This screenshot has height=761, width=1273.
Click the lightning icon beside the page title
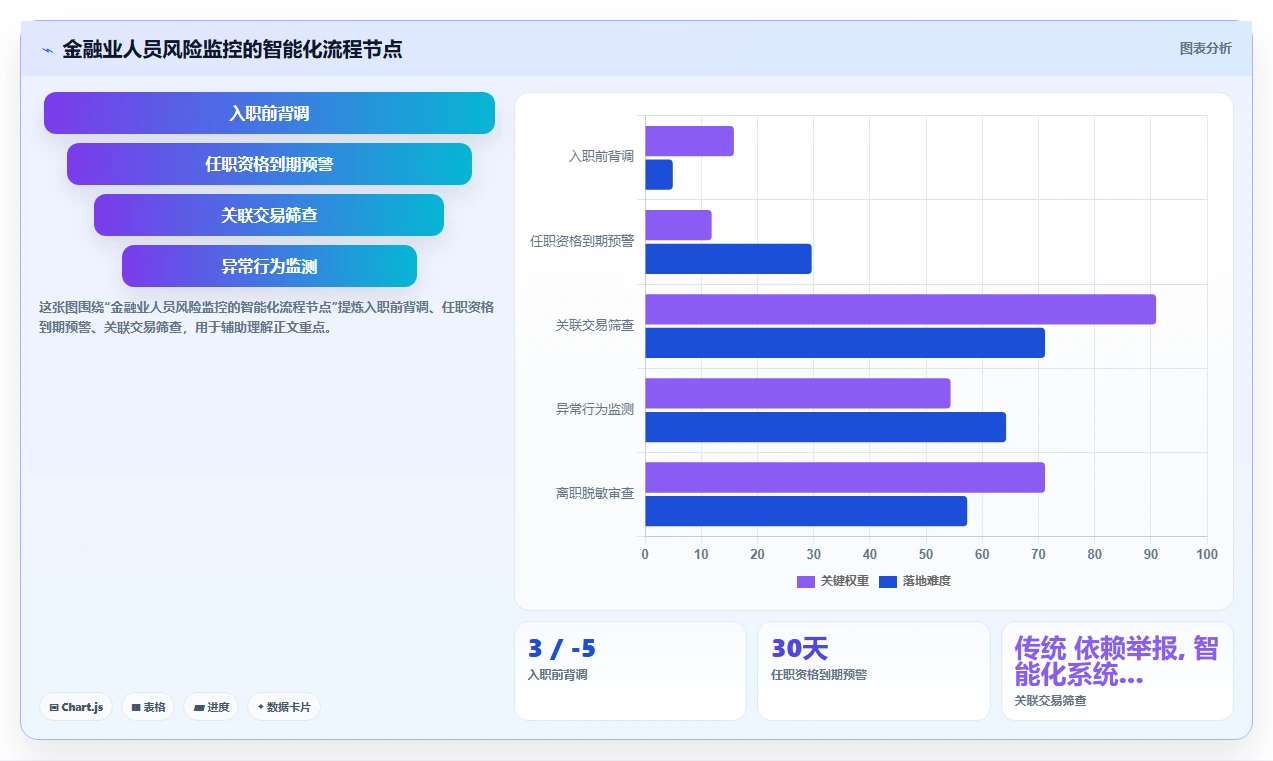point(47,50)
